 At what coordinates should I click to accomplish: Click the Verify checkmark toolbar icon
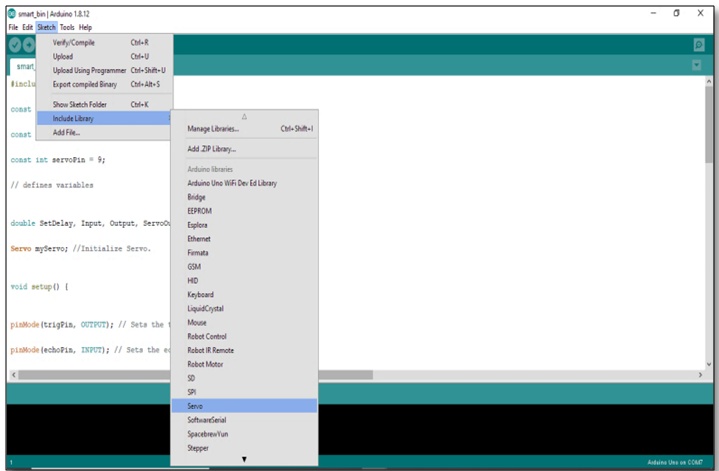pos(15,44)
